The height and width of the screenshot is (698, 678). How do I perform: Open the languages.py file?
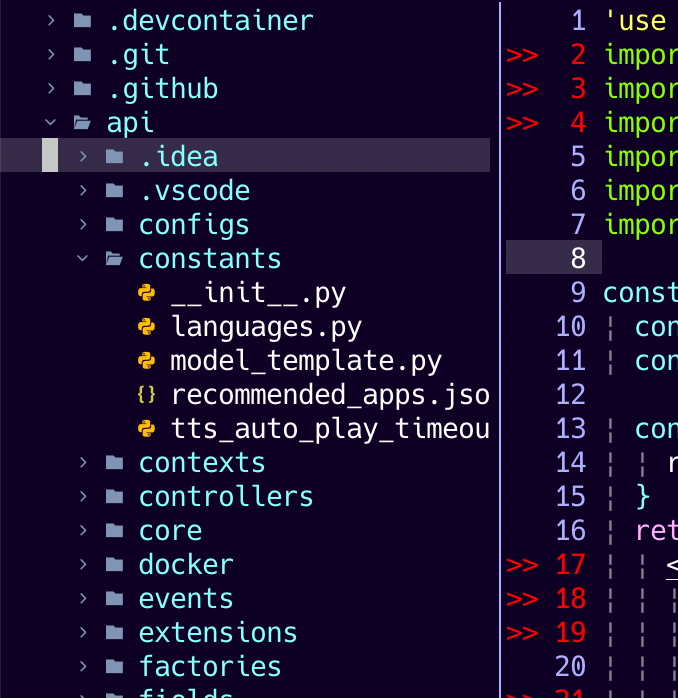click(x=266, y=327)
